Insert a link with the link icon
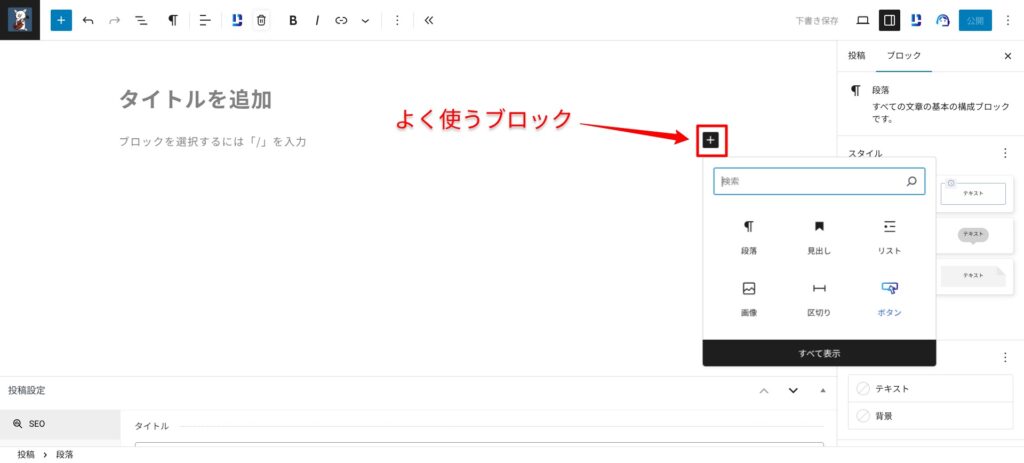1024x463 pixels. click(x=341, y=20)
